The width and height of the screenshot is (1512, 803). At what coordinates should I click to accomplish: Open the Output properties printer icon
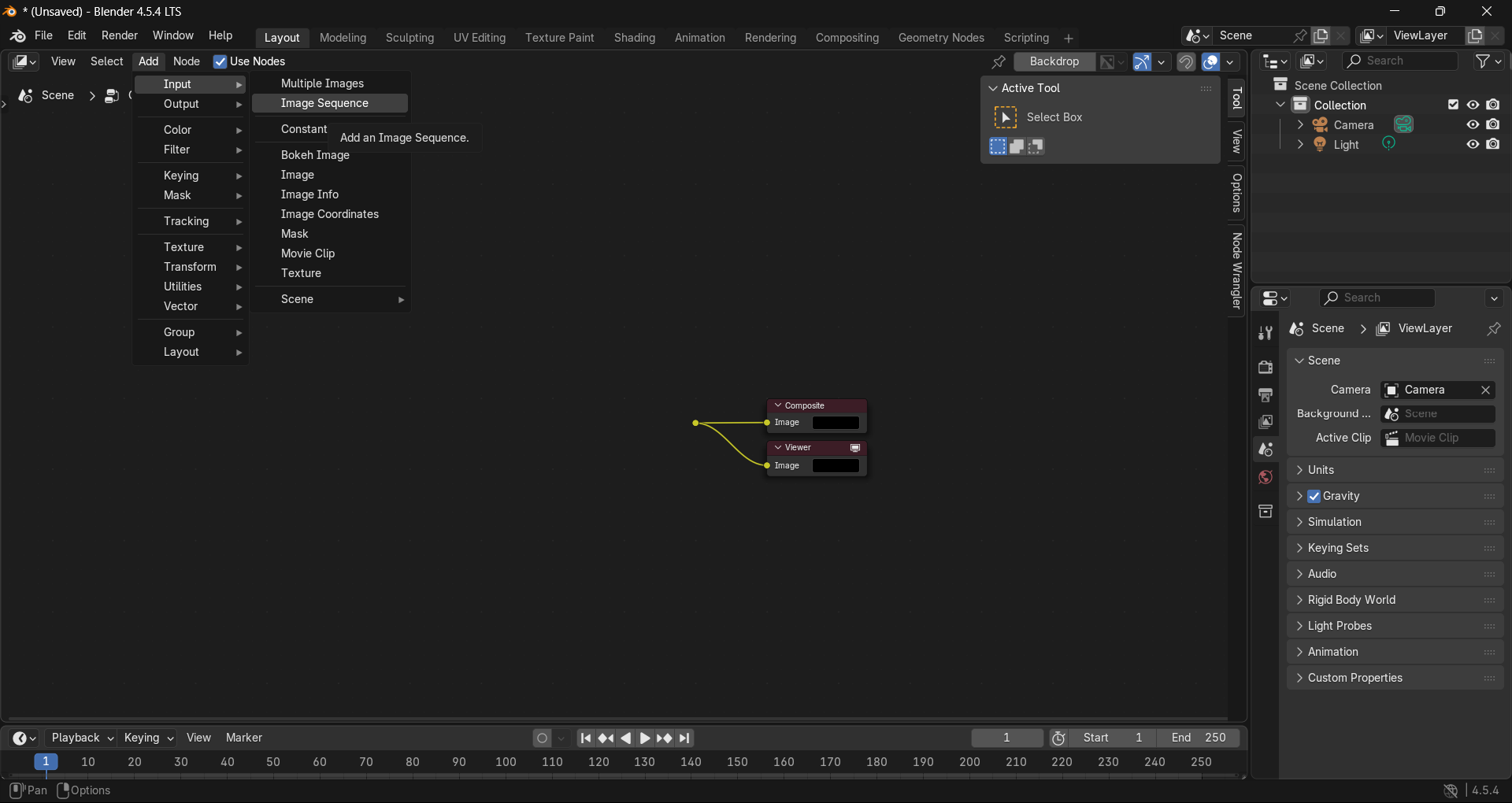pos(1266,395)
